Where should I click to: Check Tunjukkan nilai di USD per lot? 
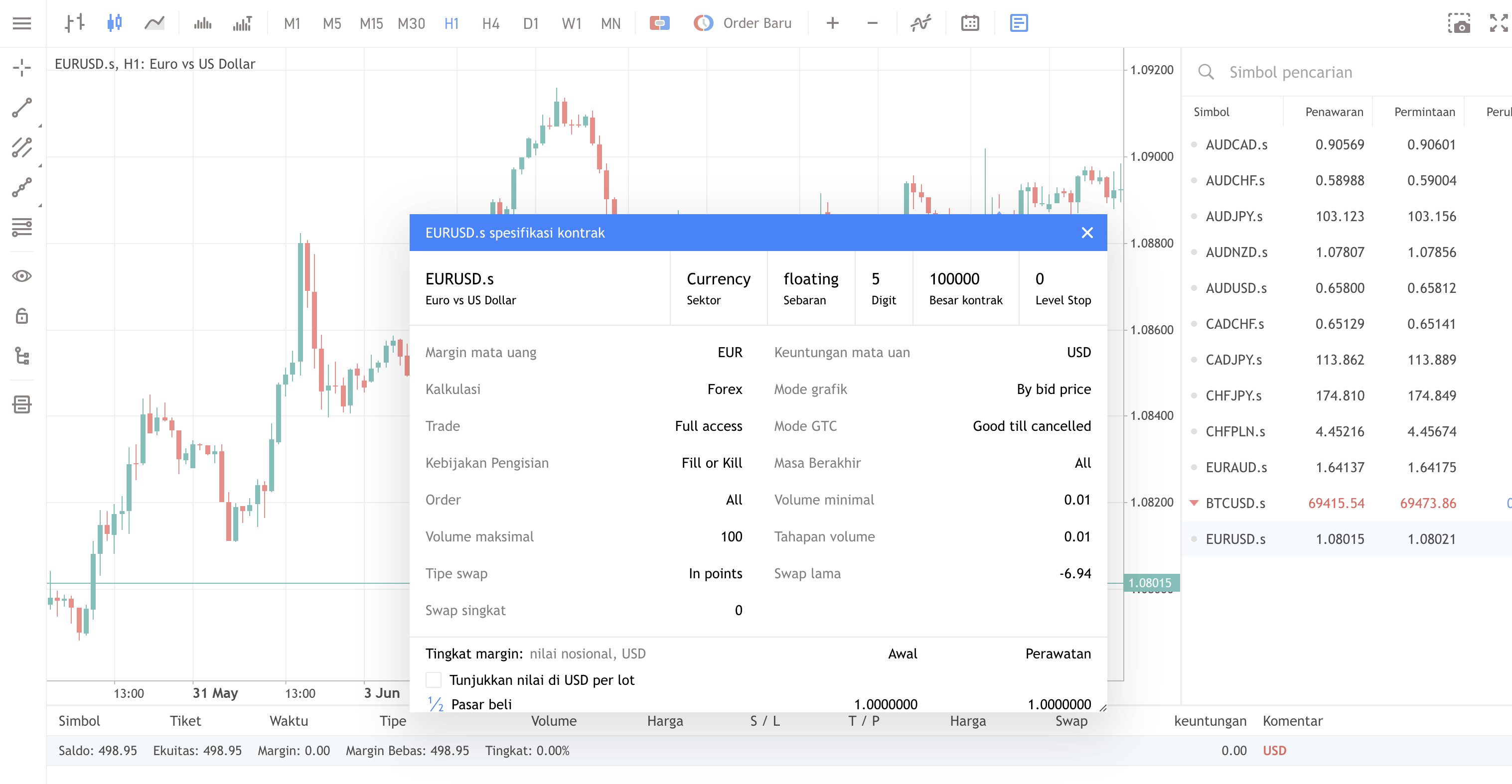pyautogui.click(x=433, y=680)
